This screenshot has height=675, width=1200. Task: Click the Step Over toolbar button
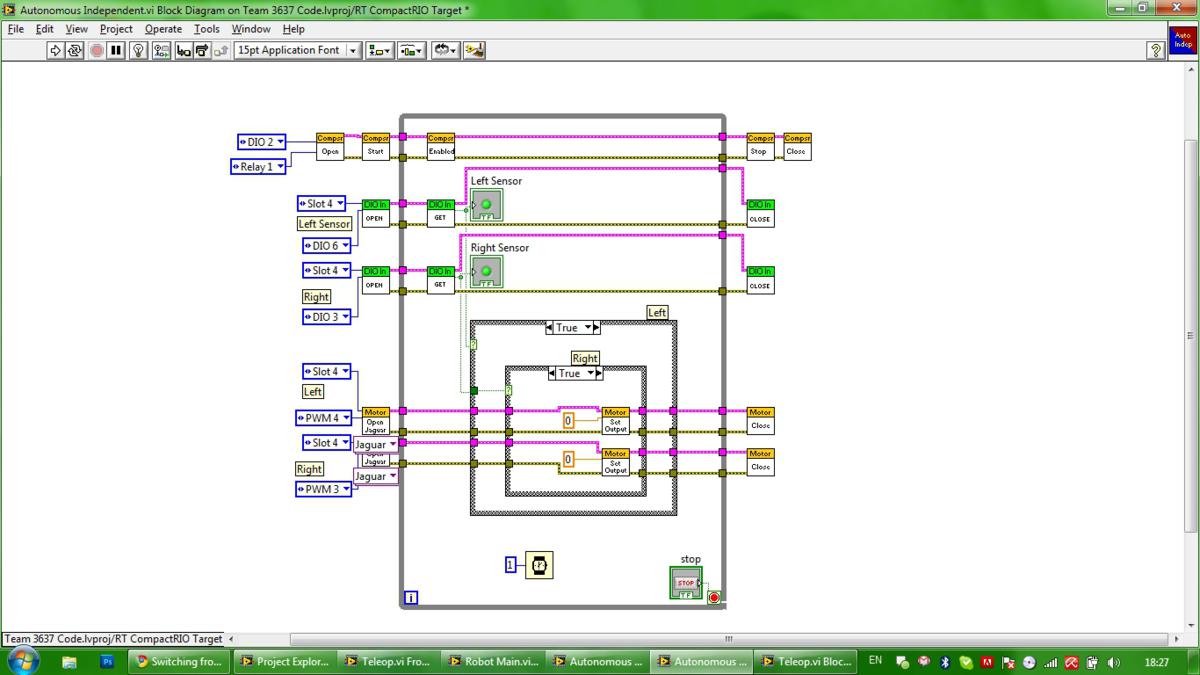pos(202,50)
